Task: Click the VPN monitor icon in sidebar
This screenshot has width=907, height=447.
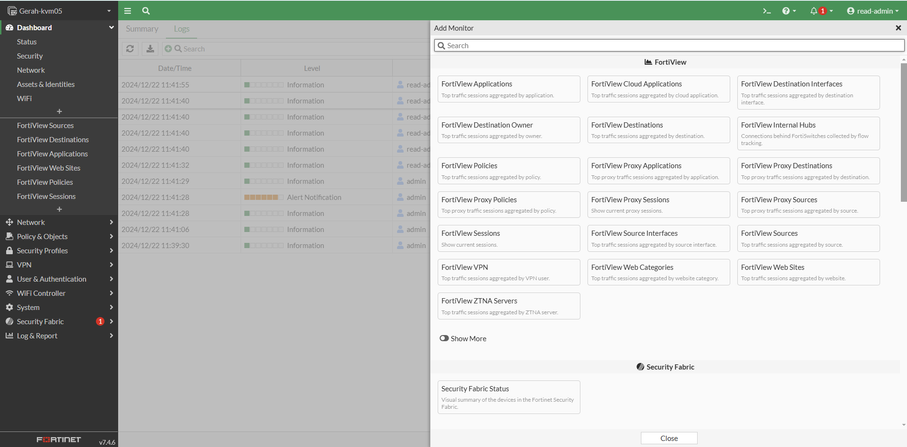Action: pos(9,265)
